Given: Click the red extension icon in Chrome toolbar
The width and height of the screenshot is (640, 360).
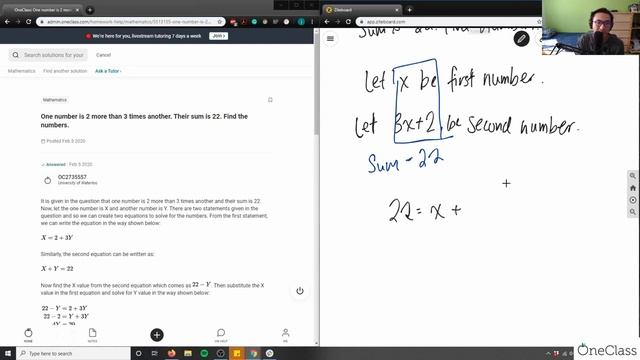Looking at the screenshot, I should (233, 22).
